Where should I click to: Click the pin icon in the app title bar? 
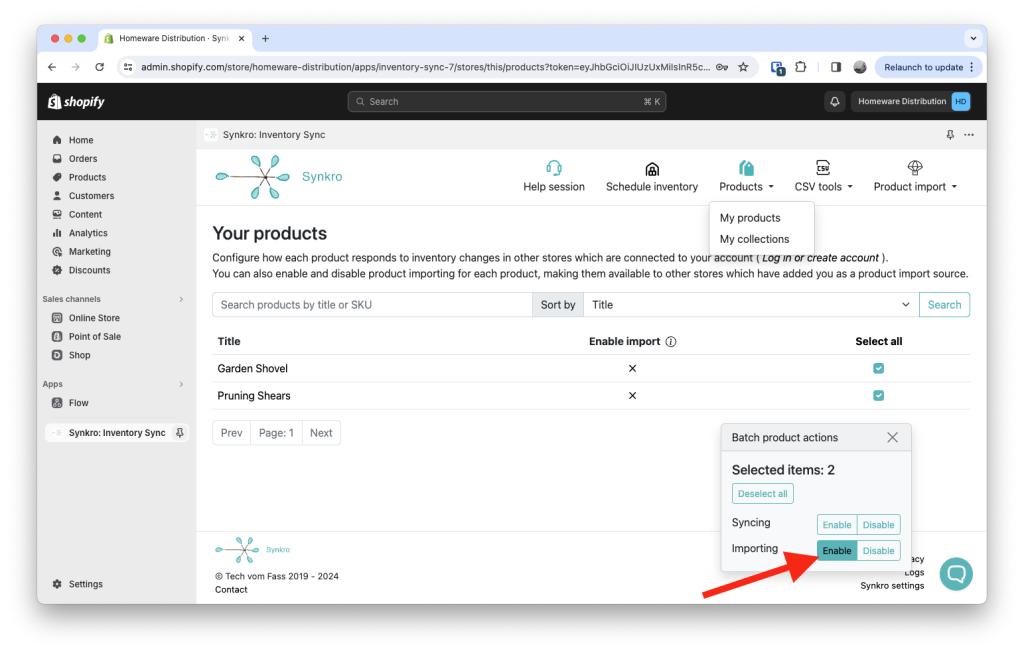point(950,135)
